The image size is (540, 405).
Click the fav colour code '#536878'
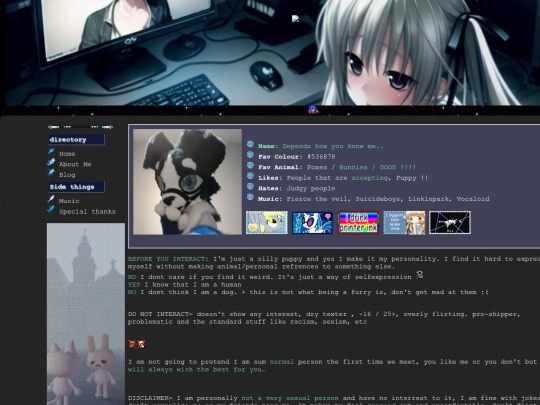pyautogui.click(x=321, y=157)
